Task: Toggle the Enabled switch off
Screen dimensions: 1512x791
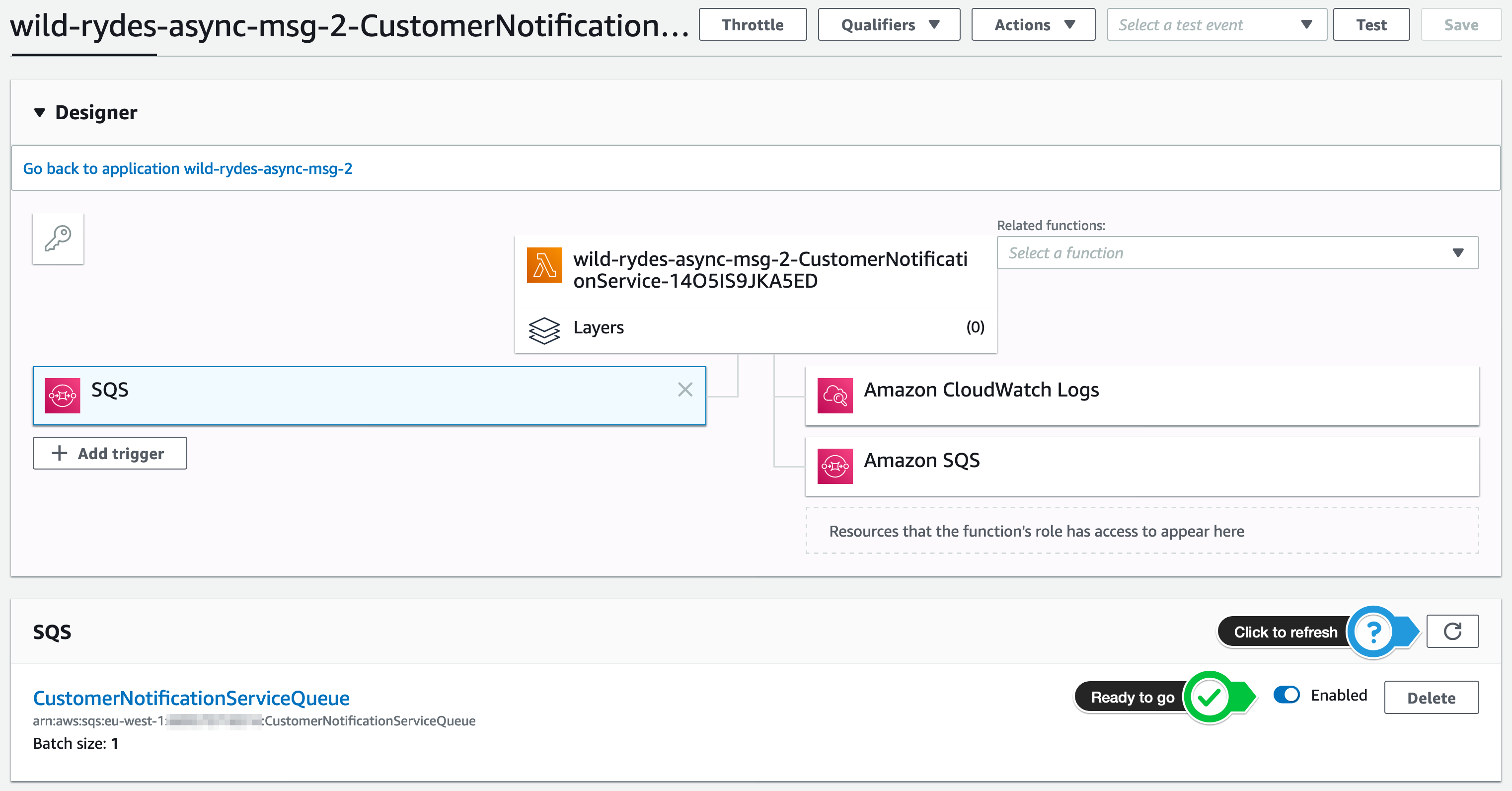Action: point(1286,695)
